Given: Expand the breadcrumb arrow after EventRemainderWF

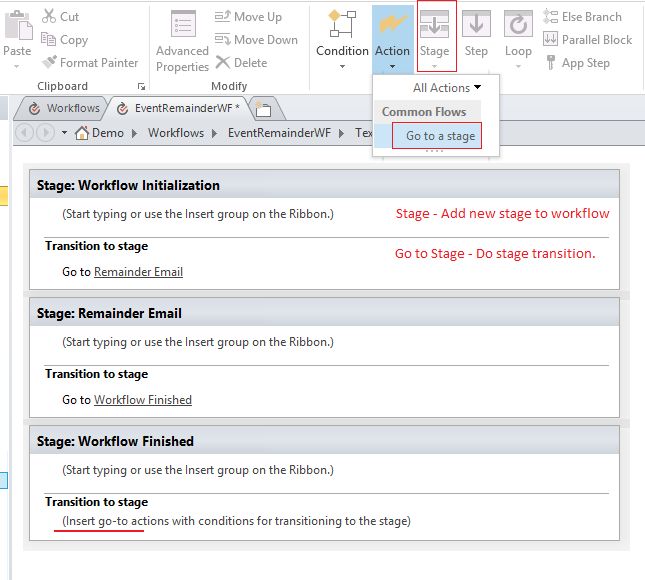Looking at the screenshot, I should pos(341,133).
